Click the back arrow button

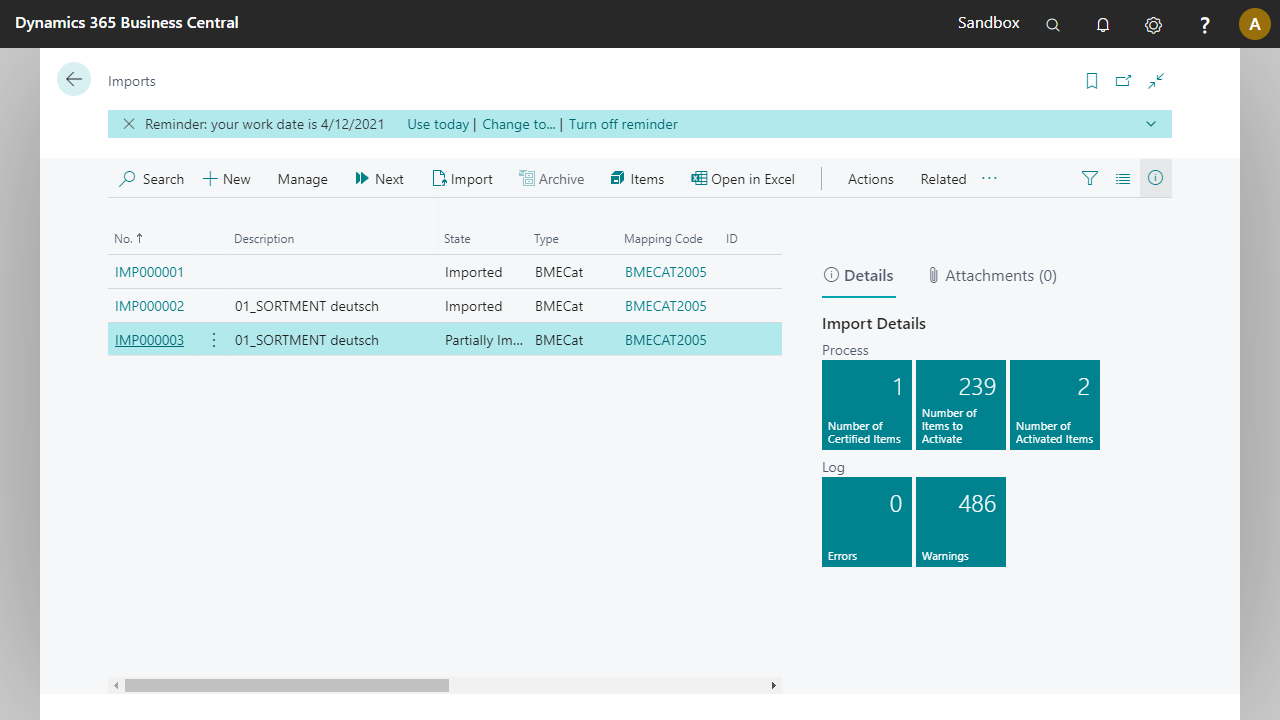pyautogui.click(x=74, y=79)
